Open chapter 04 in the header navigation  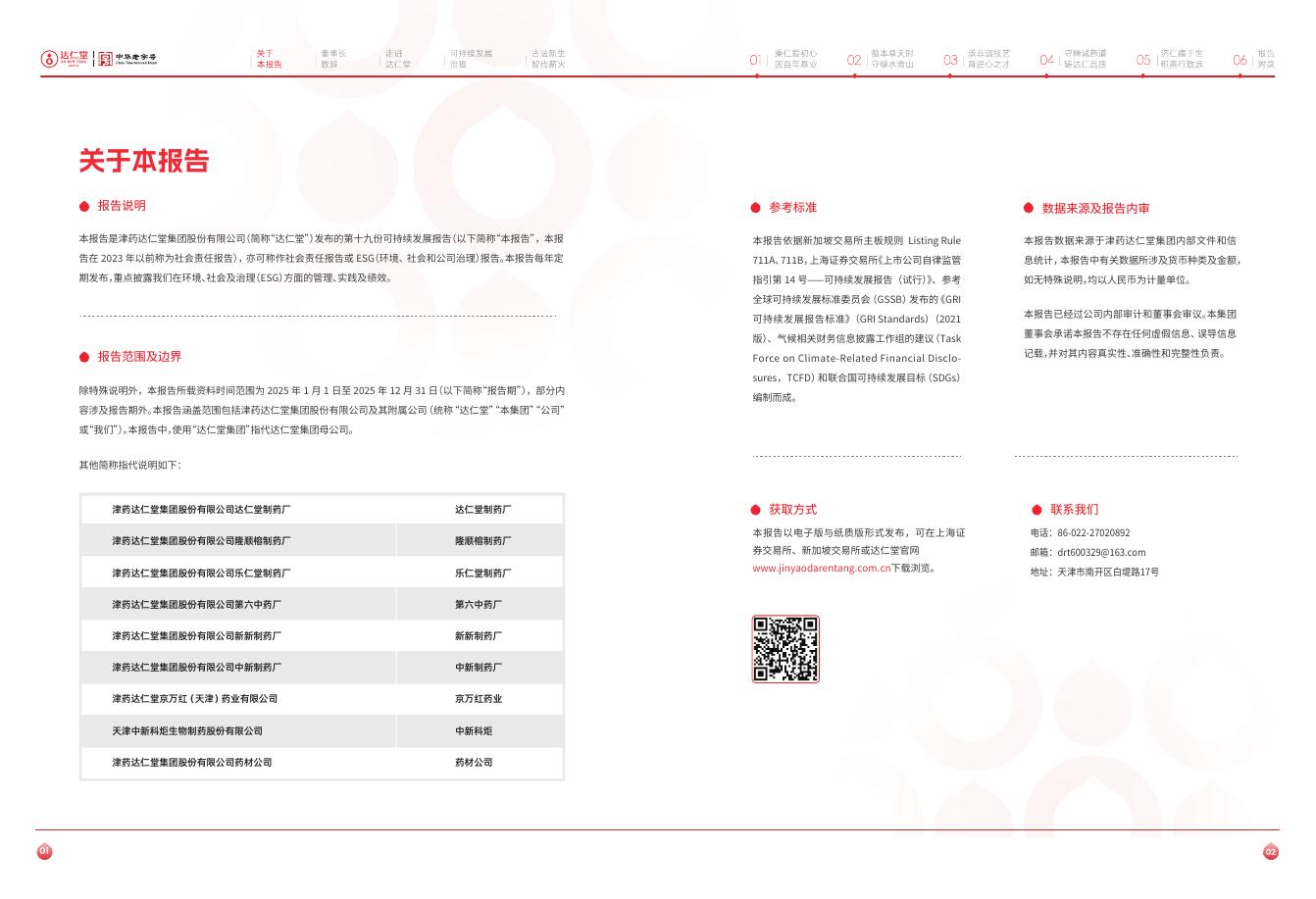pyautogui.click(x=1073, y=59)
